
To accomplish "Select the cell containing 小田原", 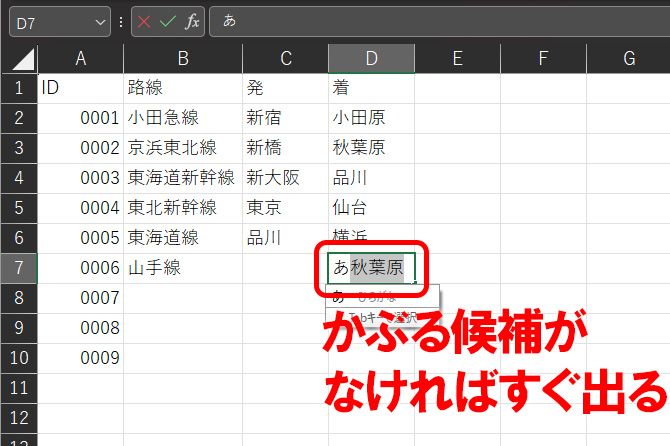I will pyautogui.click(x=371, y=118).
